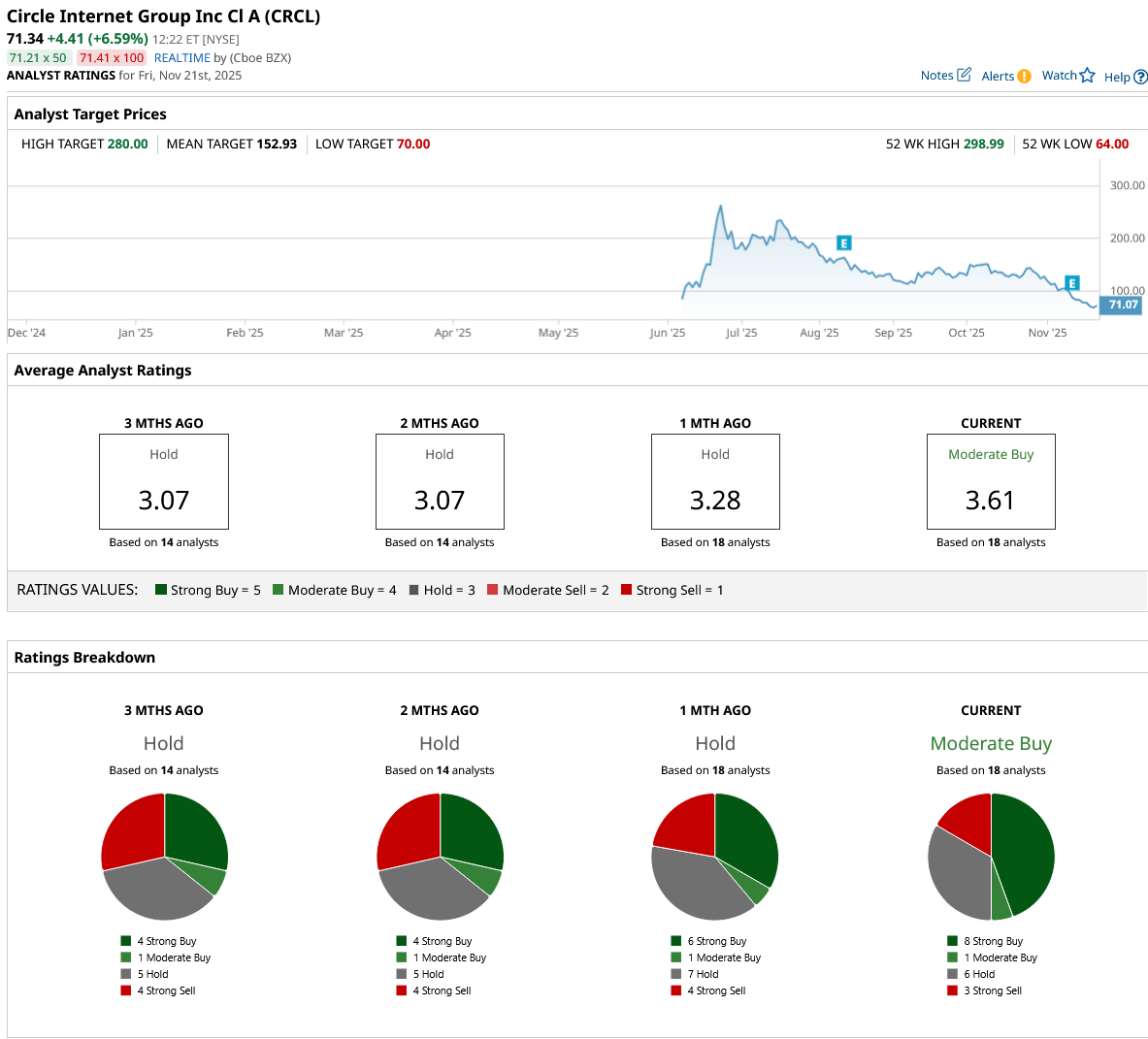Click the 71.07 price label on chart
The image size is (1148, 1039).
[1123, 305]
